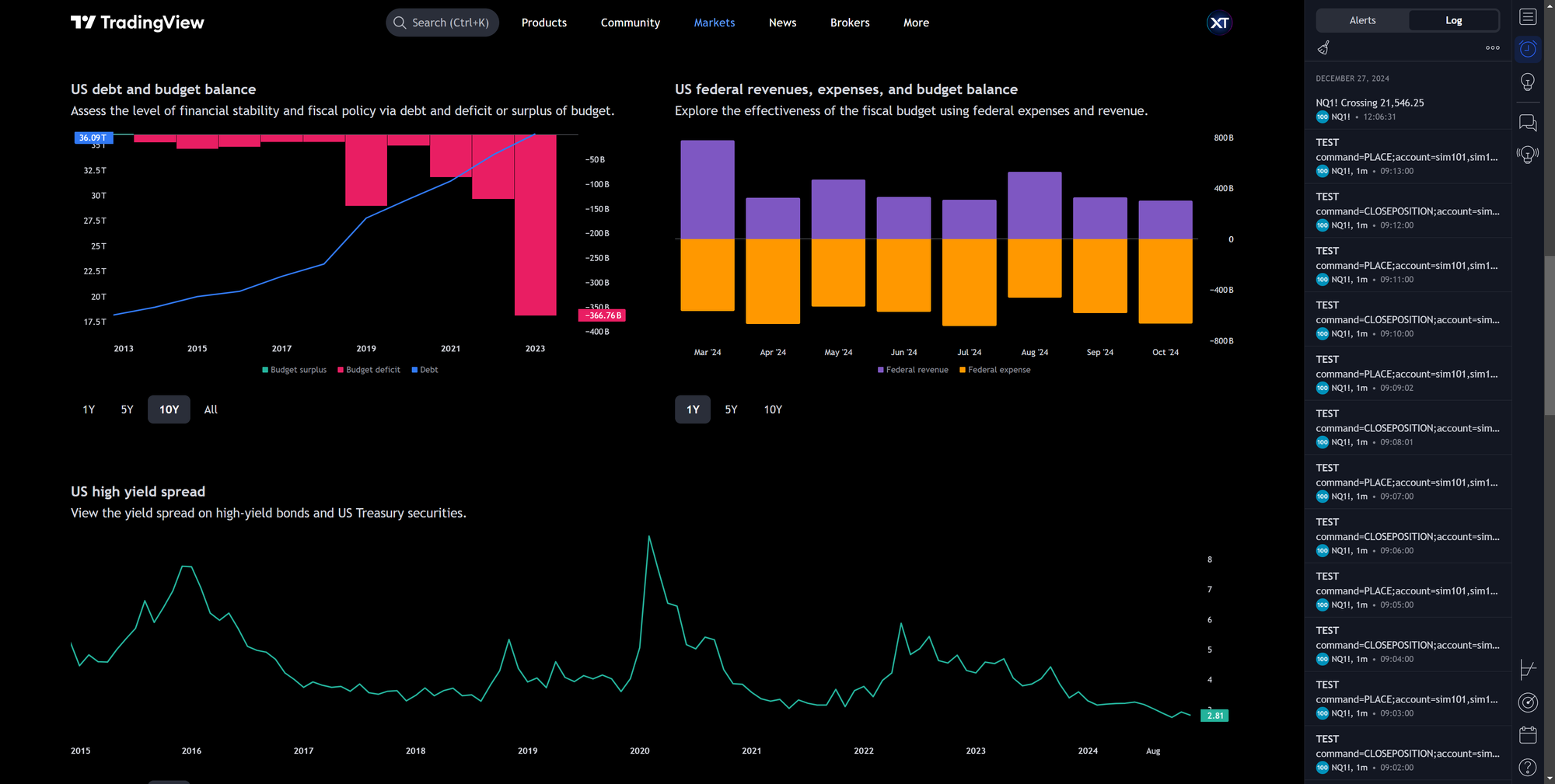Viewport: 1555px width, 784px height.
Task: Open the Community menu
Action: (631, 23)
